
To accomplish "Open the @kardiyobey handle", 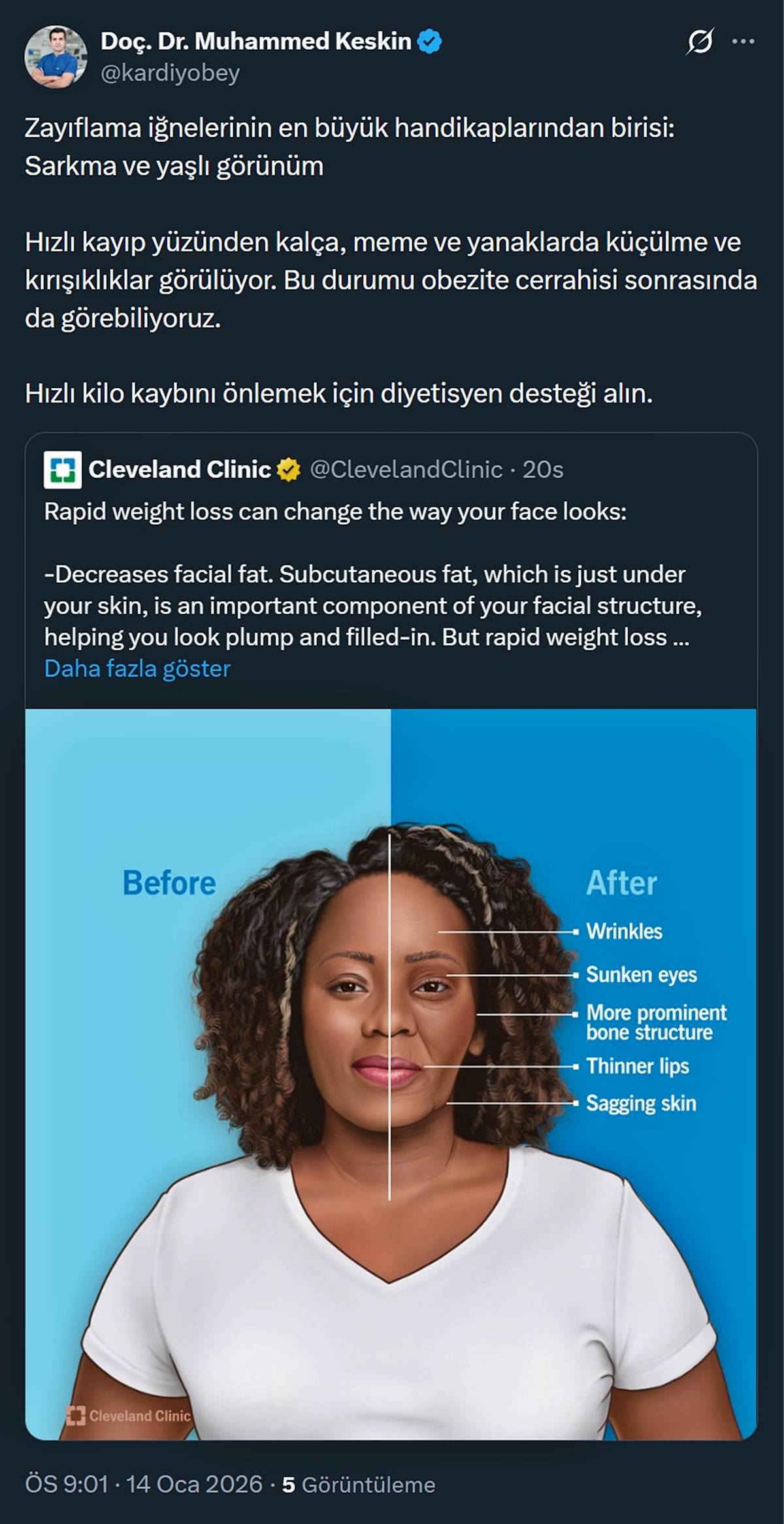I will coord(170,73).
